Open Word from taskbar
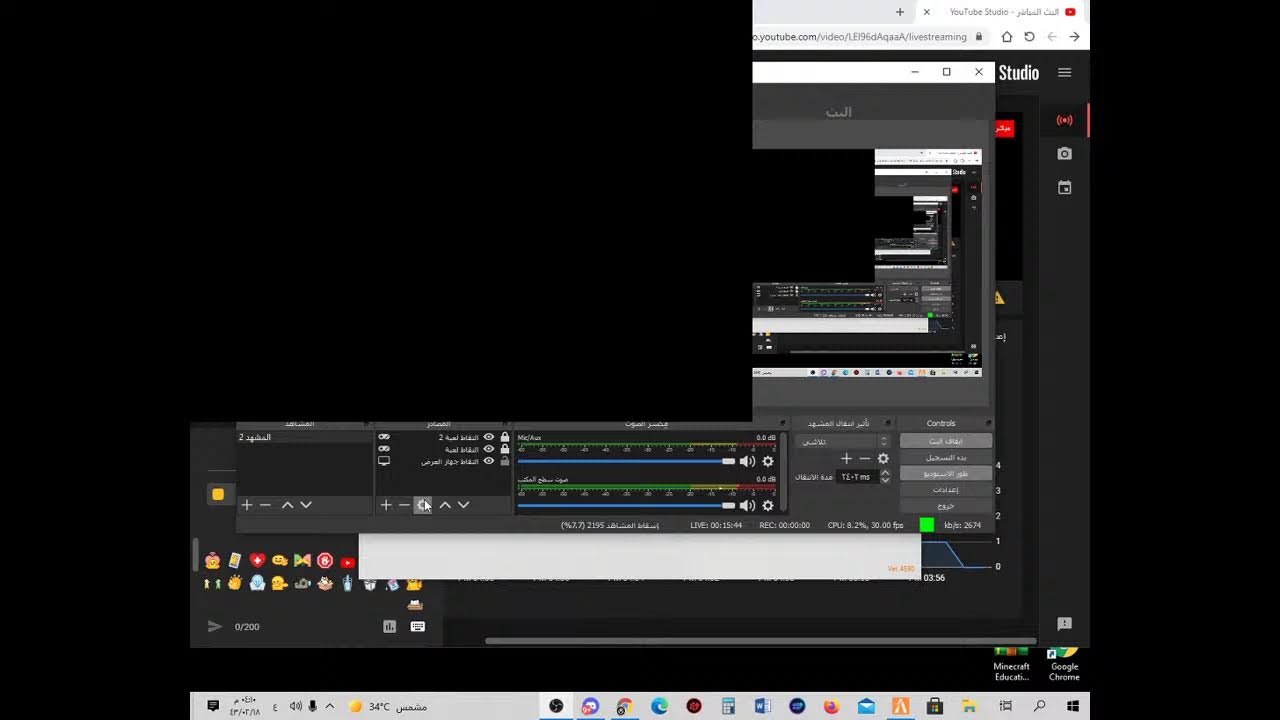Screen dimensions: 1280x720 (x=763, y=706)
